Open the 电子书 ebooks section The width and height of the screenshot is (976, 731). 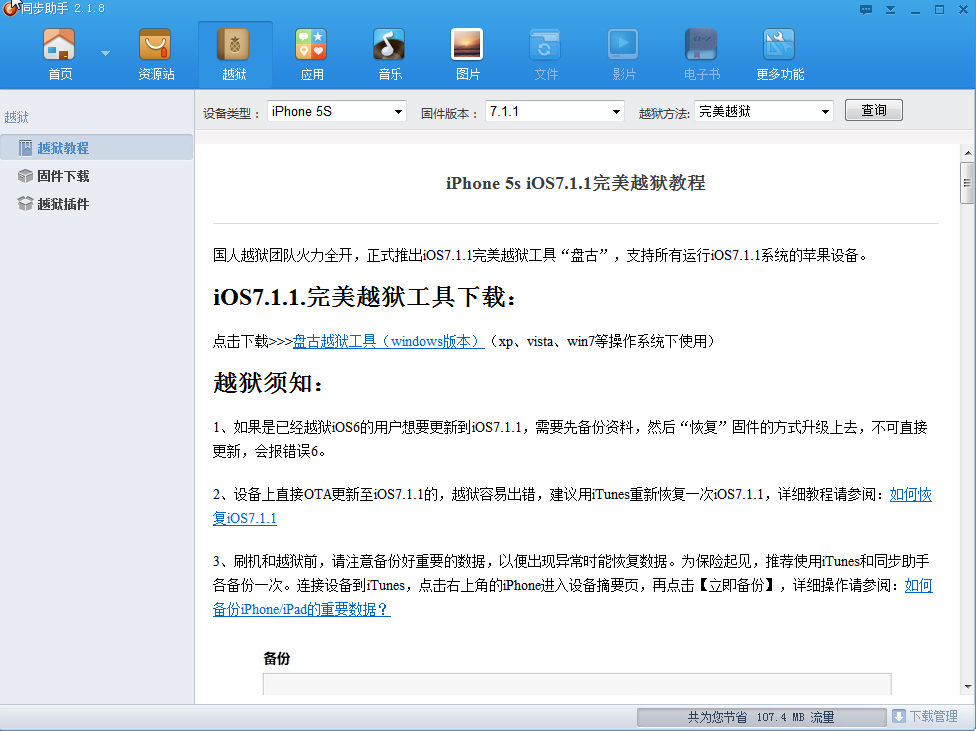702,54
